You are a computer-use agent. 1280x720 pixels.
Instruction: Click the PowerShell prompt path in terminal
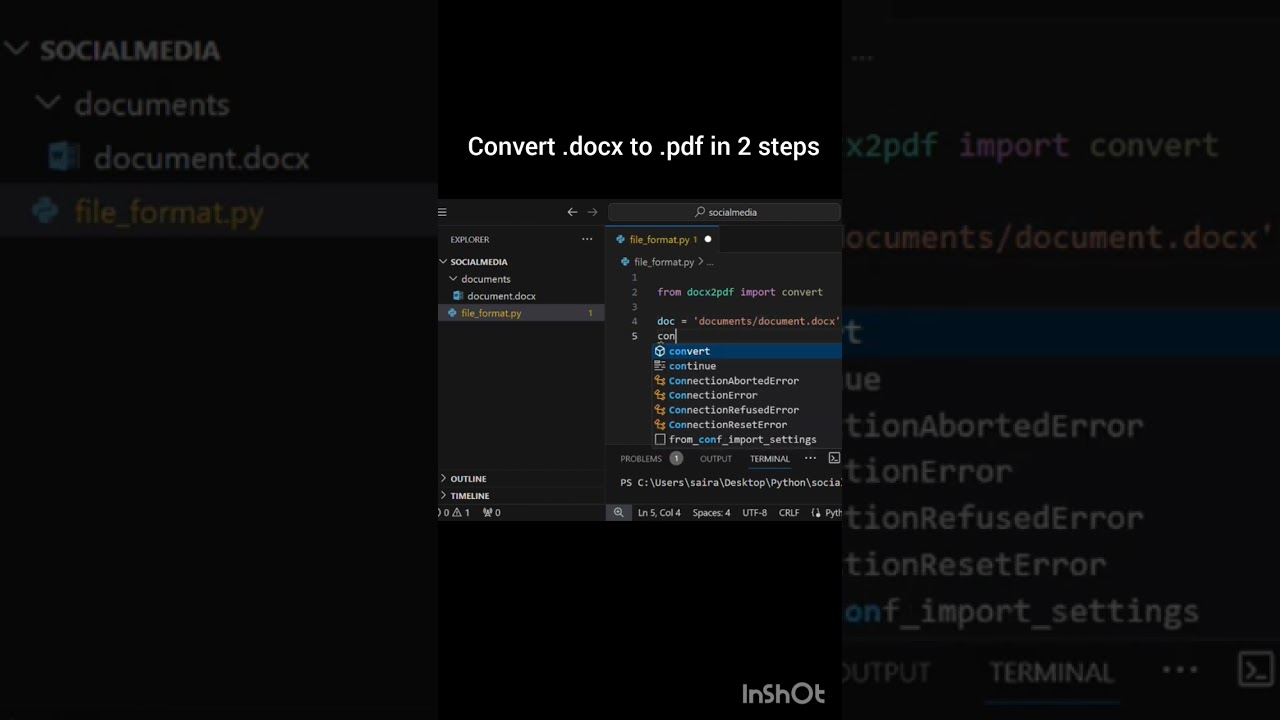coord(730,482)
